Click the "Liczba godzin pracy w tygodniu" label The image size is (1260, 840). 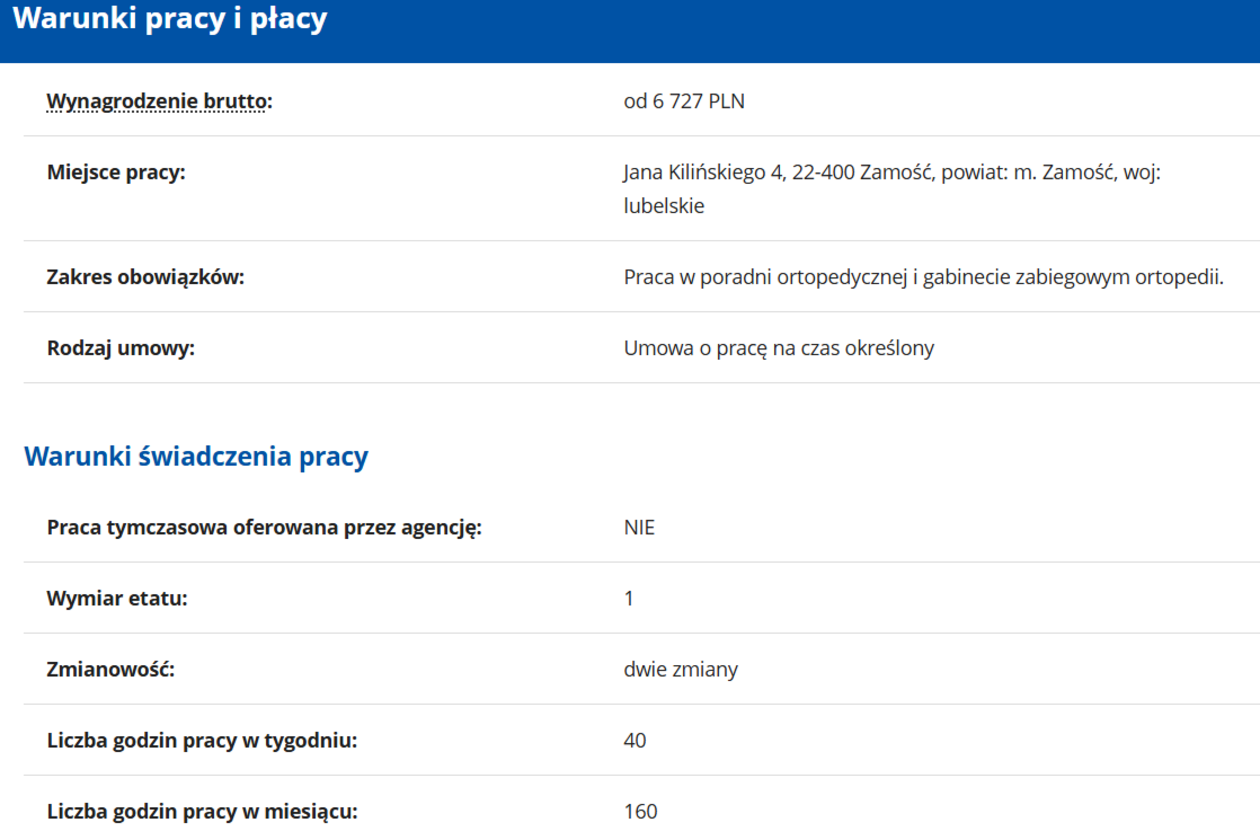point(202,741)
